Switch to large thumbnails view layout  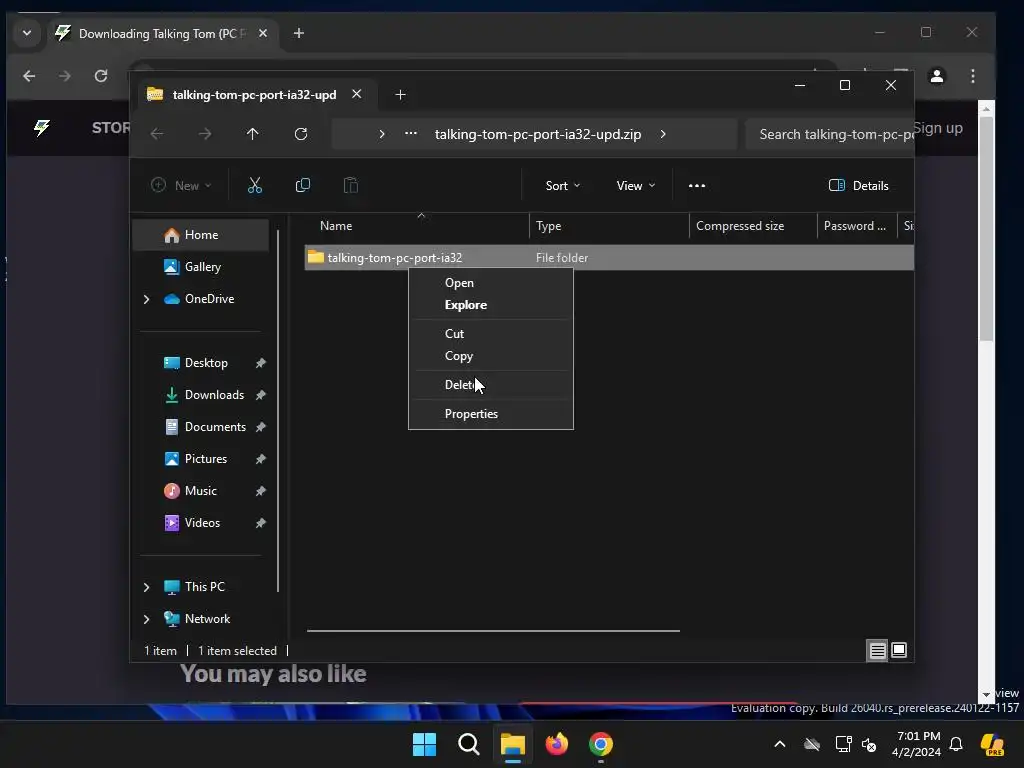pyautogui.click(x=899, y=650)
